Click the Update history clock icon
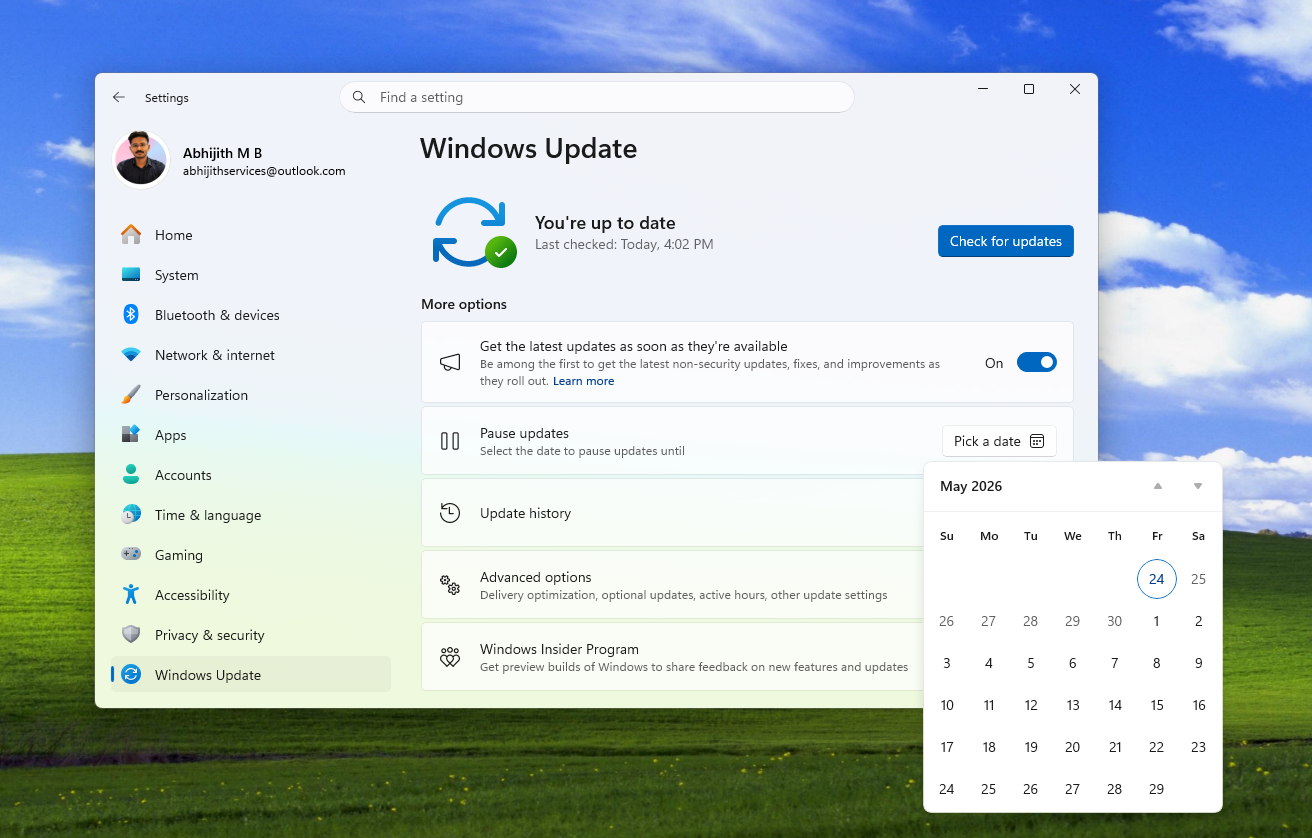The height and width of the screenshot is (838, 1312). click(x=449, y=512)
